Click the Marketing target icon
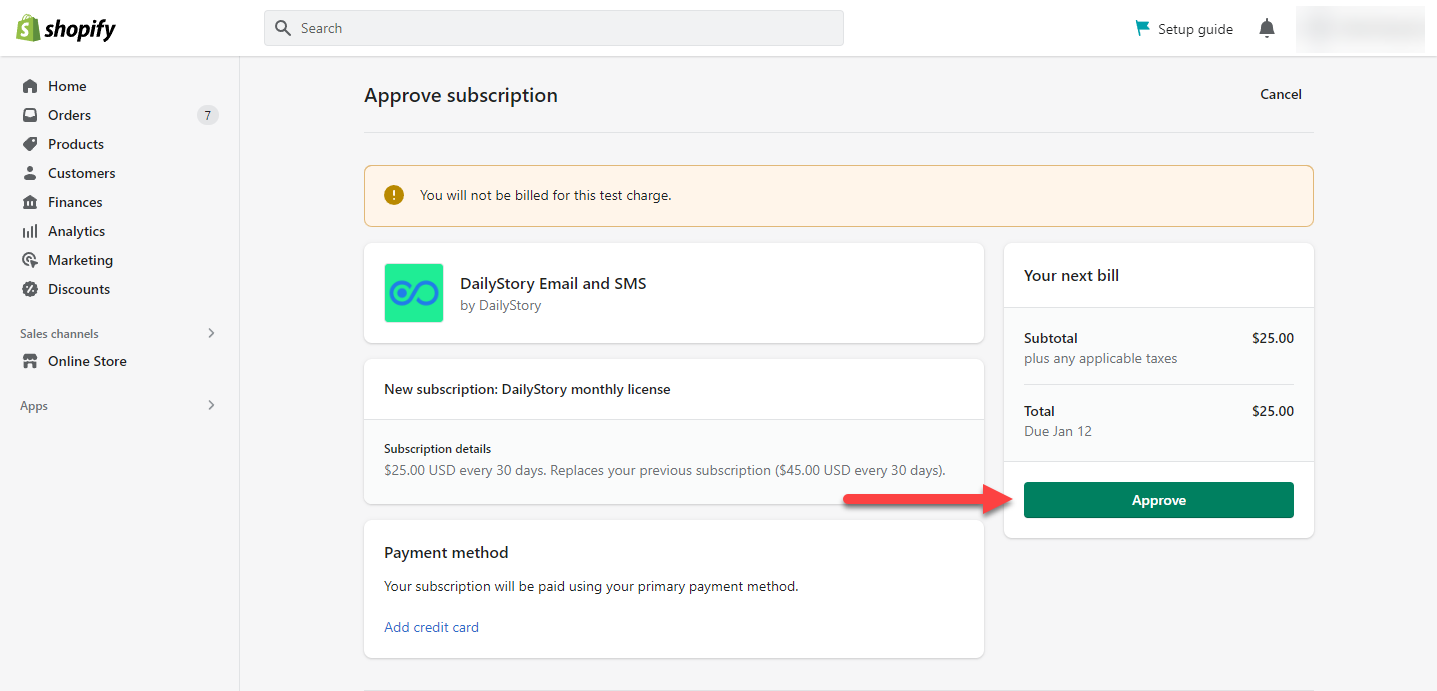The height and width of the screenshot is (691, 1437). (30, 260)
